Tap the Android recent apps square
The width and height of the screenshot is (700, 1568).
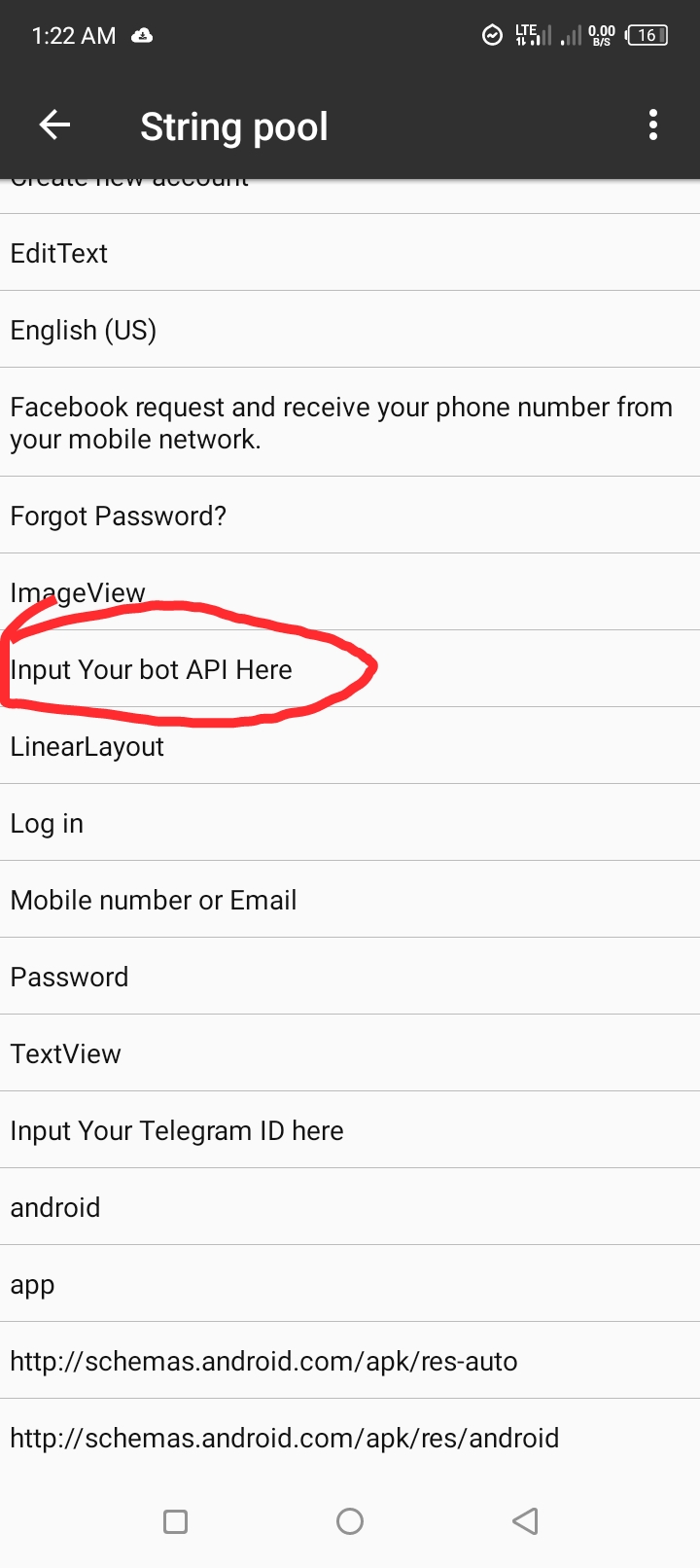click(x=175, y=1521)
